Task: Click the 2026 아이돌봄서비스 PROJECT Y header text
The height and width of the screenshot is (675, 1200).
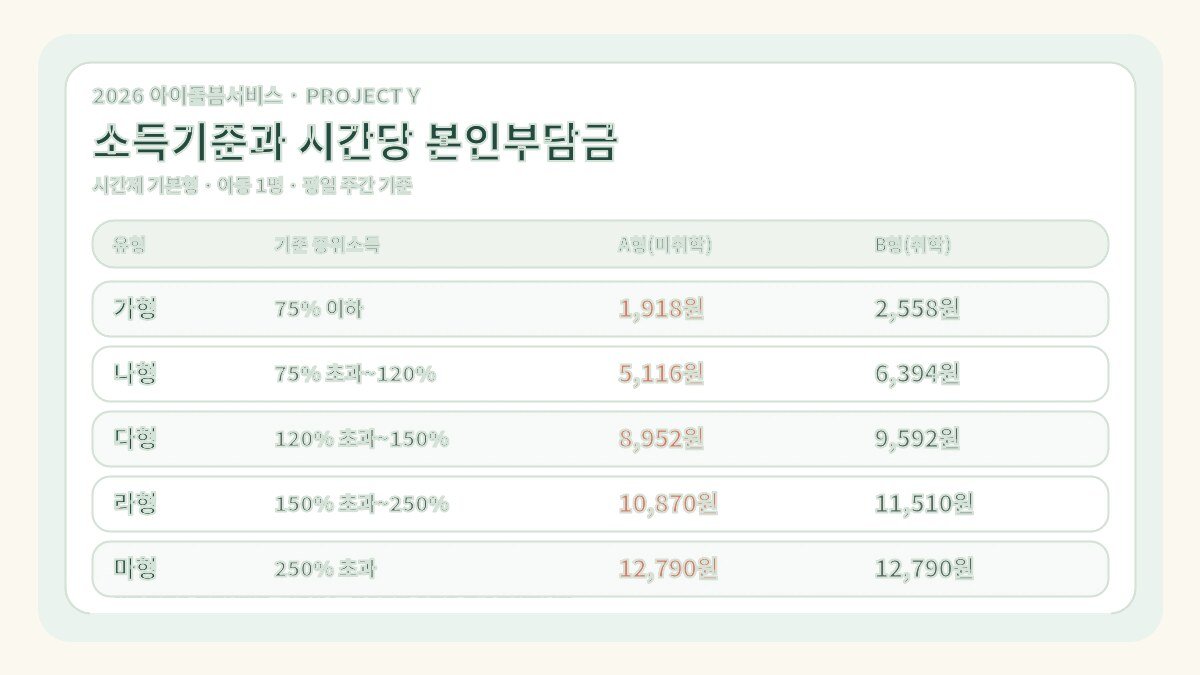Action: 256,96
